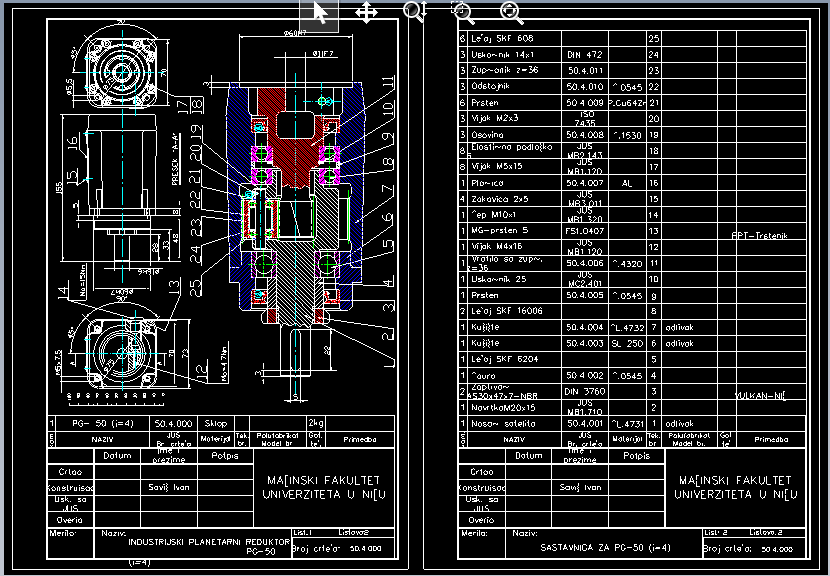Pick the zoom window selection tool
This screenshot has width=830, height=576.
[x=463, y=12]
